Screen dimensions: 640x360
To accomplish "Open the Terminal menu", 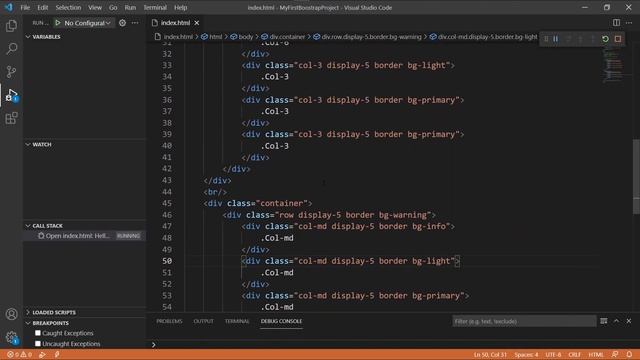I will click(x=155, y=7).
